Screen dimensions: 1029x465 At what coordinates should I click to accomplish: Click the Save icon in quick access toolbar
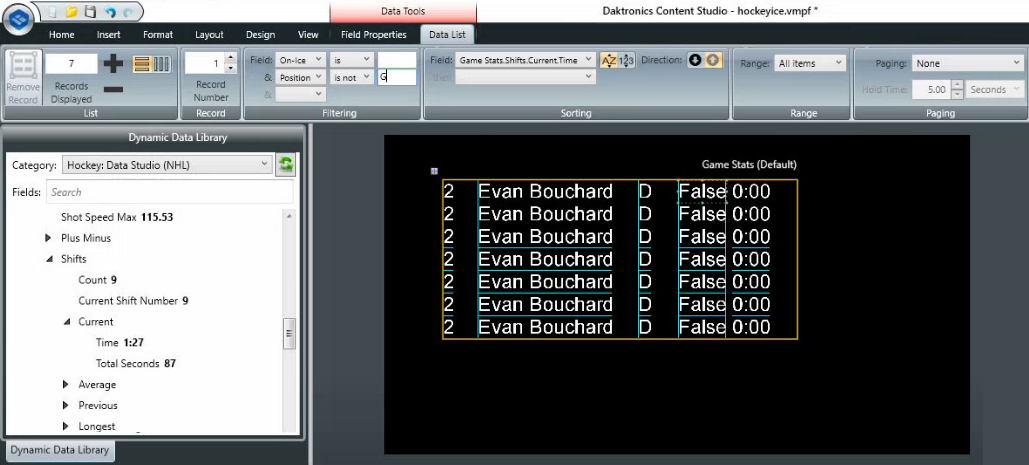(x=91, y=12)
